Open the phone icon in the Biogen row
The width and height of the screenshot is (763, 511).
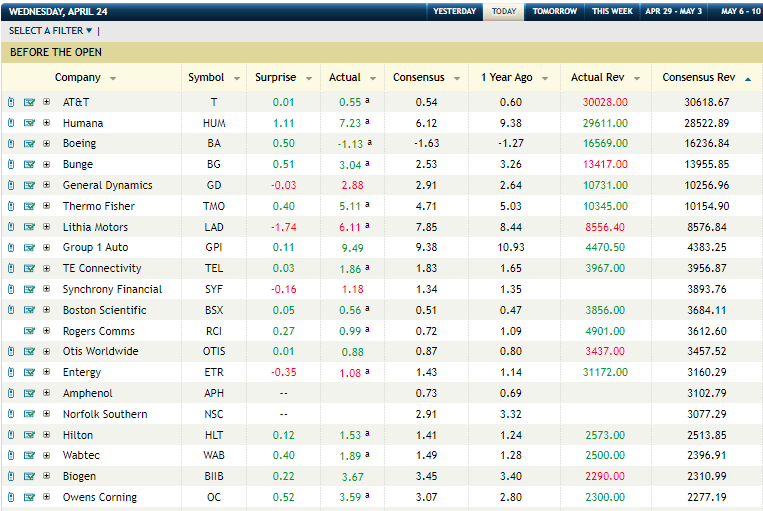(x=11, y=476)
